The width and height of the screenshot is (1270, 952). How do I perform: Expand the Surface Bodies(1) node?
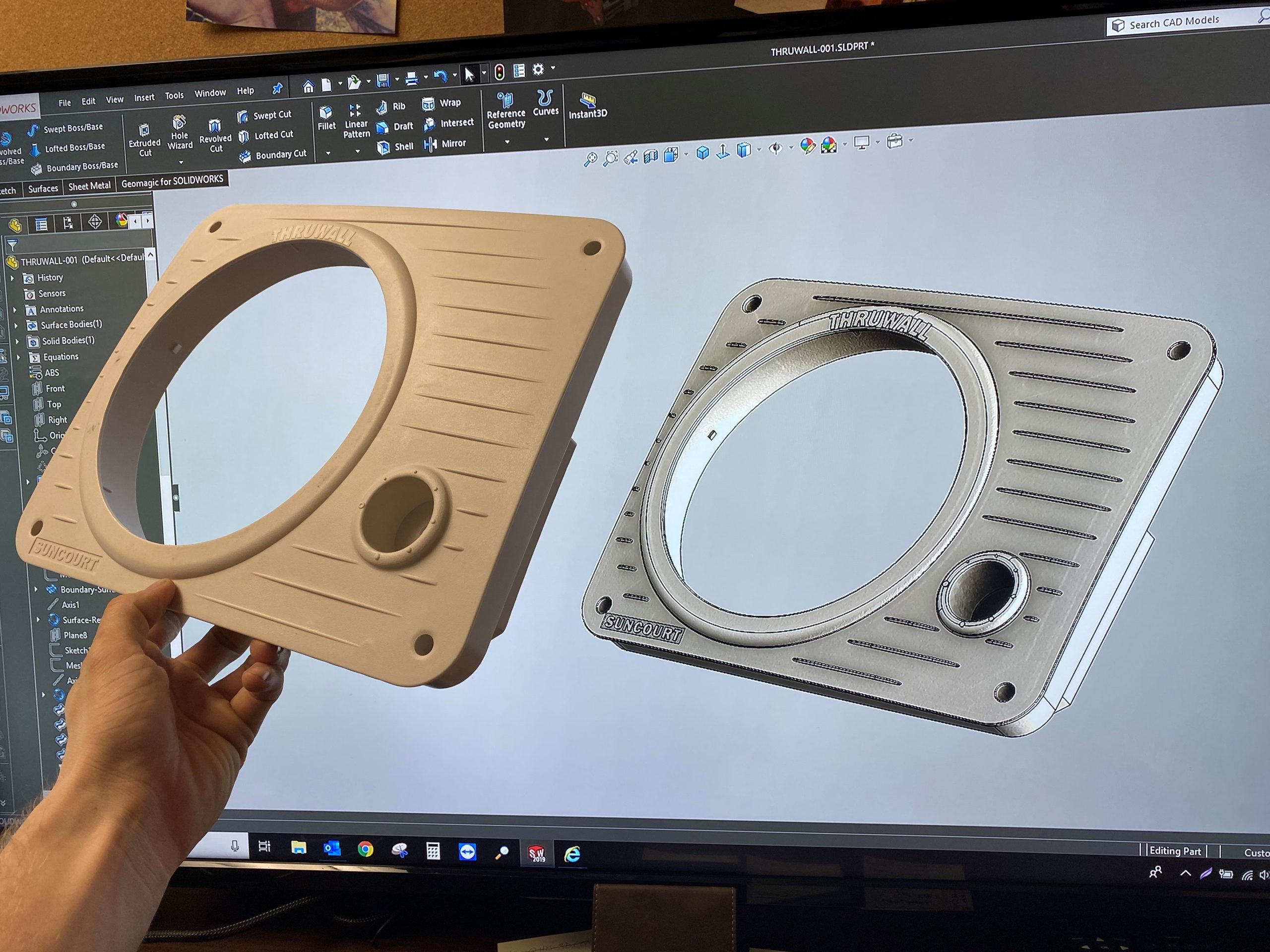(15, 325)
